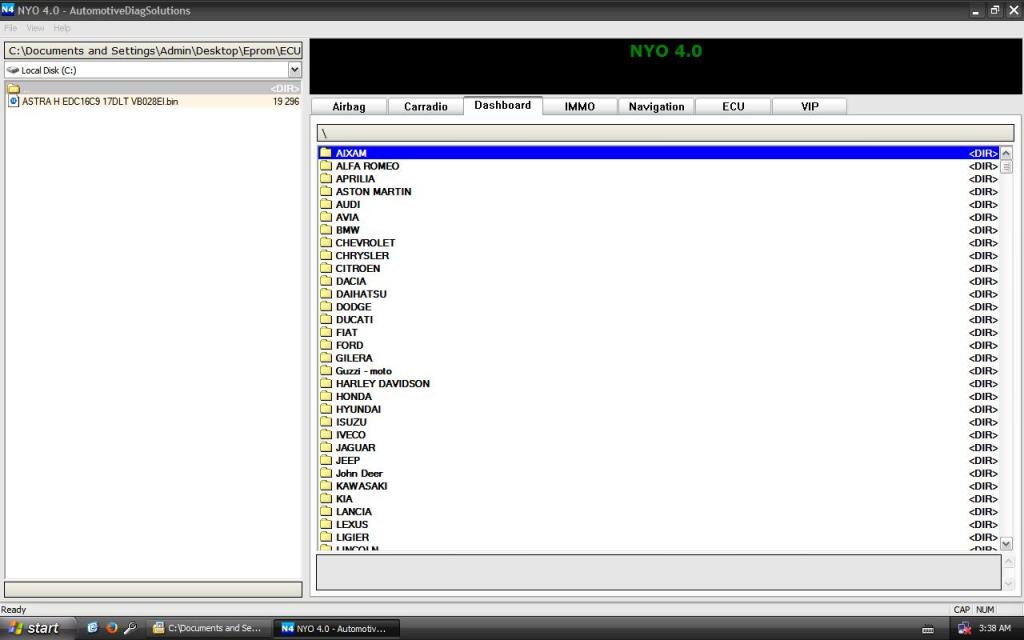
Task: Open the Help menu
Action: (x=62, y=28)
